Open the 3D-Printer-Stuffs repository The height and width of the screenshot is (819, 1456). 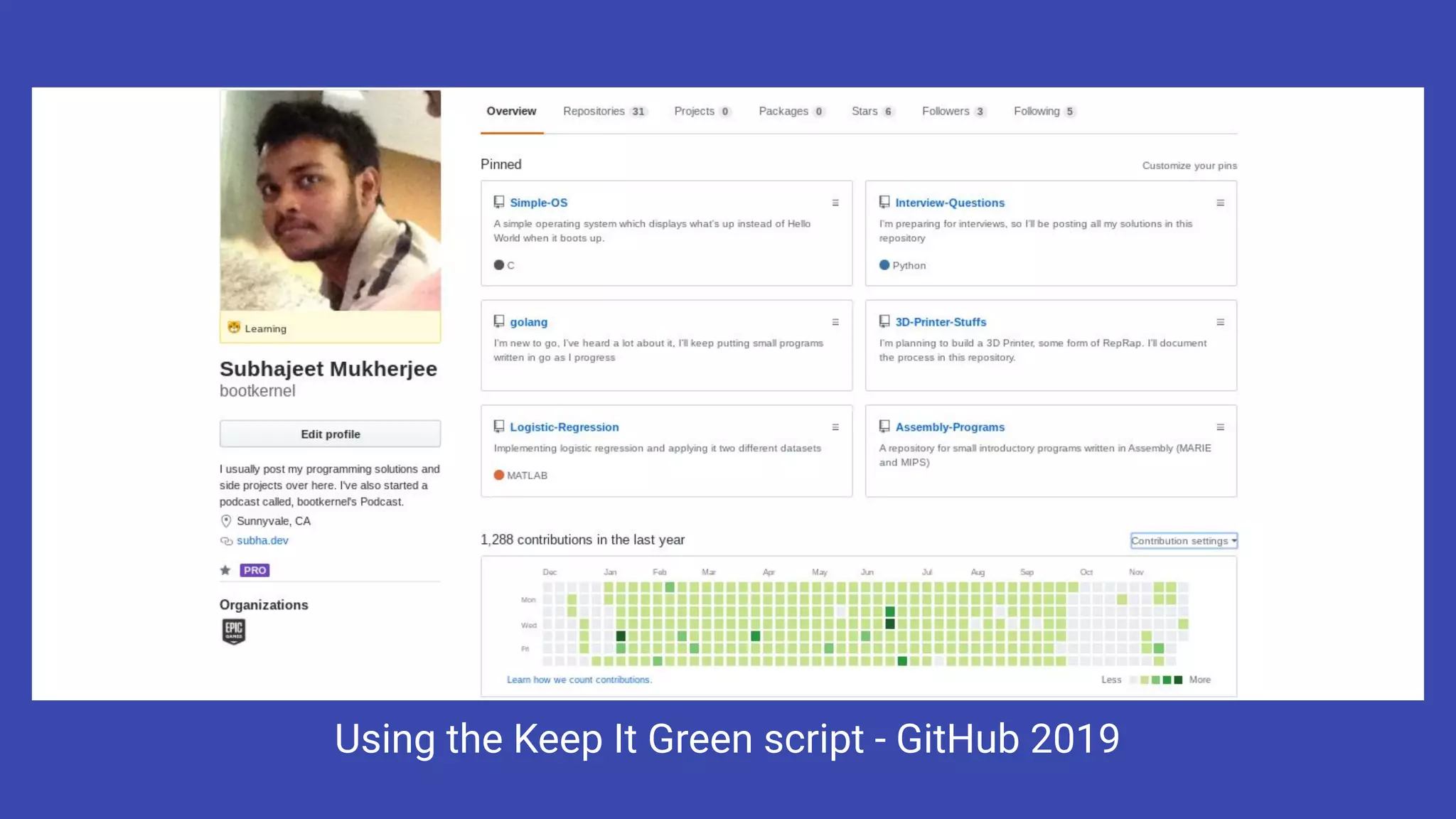(941, 322)
